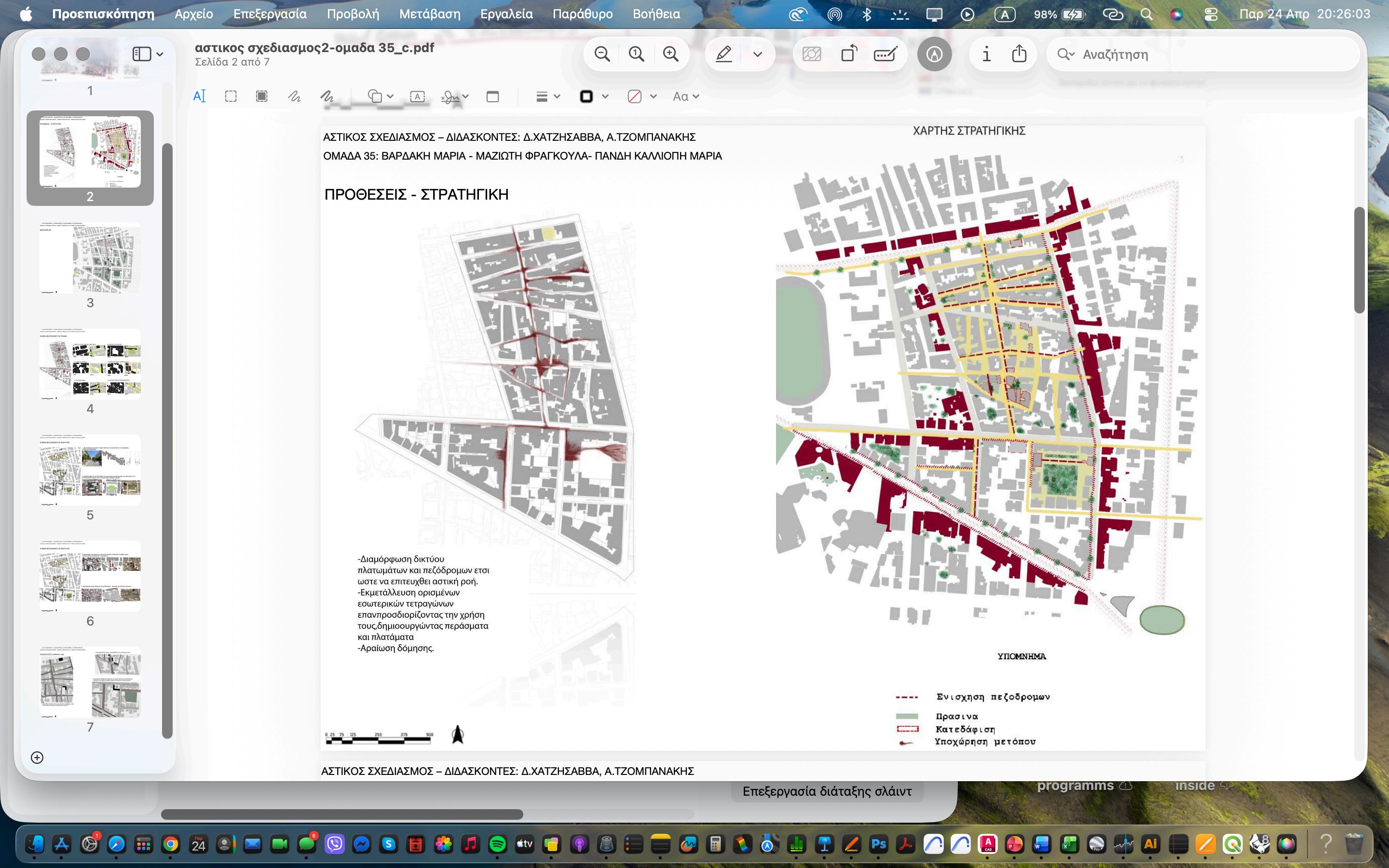The height and width of the screenshot is (868, 1389).
Task: Open the Shapes dropdown menu
Action: pyautogui.click(x=380, y=96)
